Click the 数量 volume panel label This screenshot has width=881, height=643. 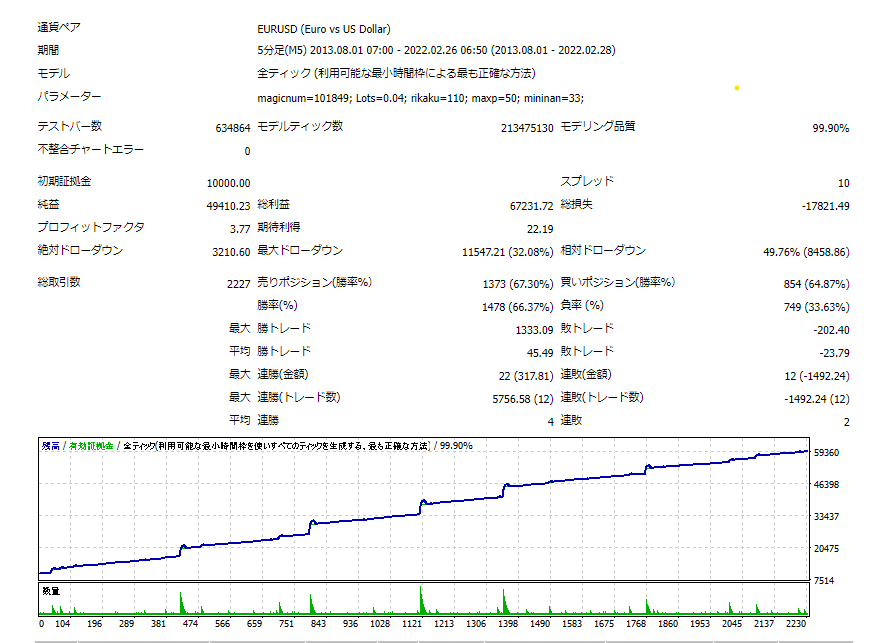tap(51, 591)
